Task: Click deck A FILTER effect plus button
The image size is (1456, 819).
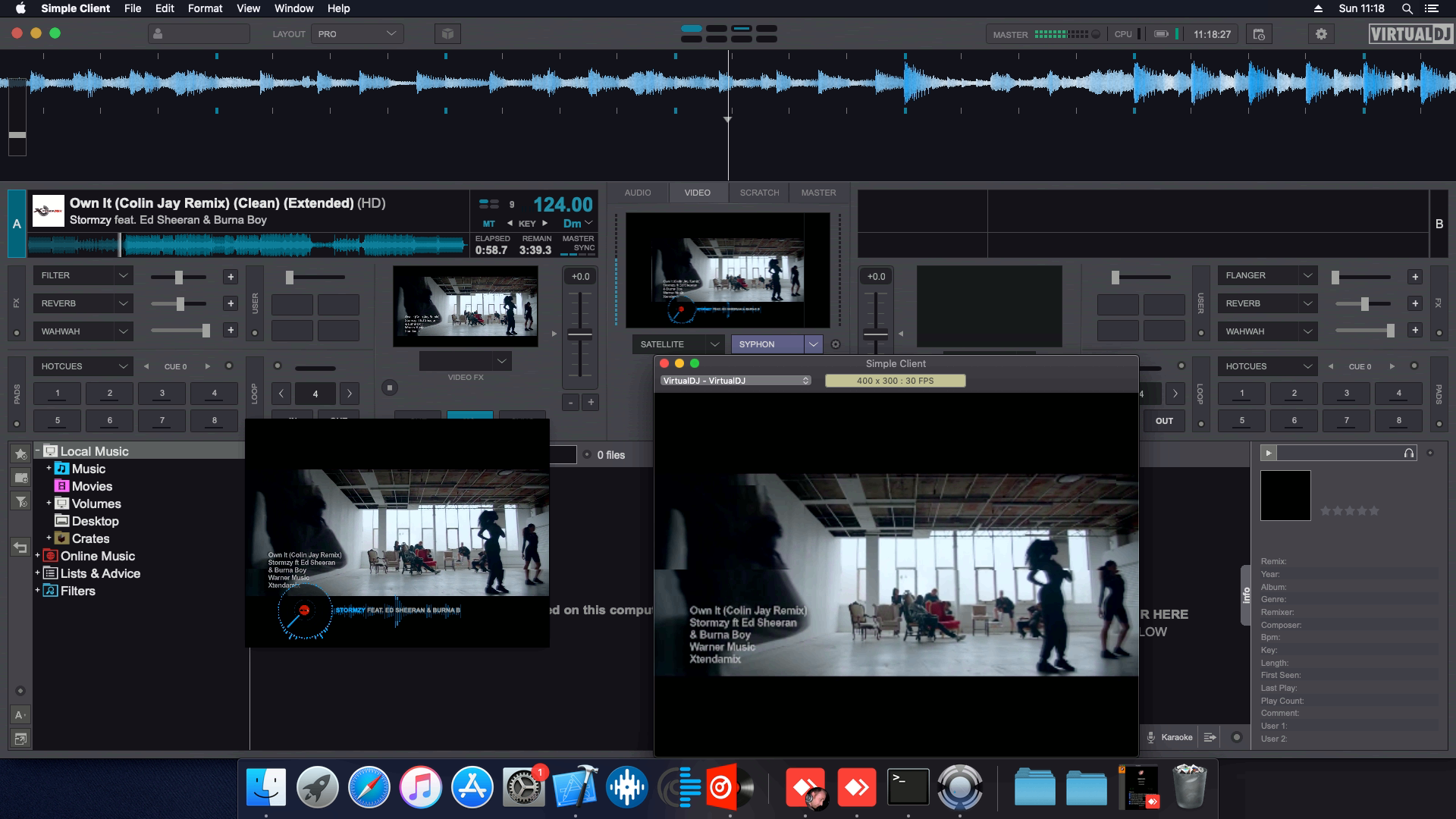Action: (231, 277)
